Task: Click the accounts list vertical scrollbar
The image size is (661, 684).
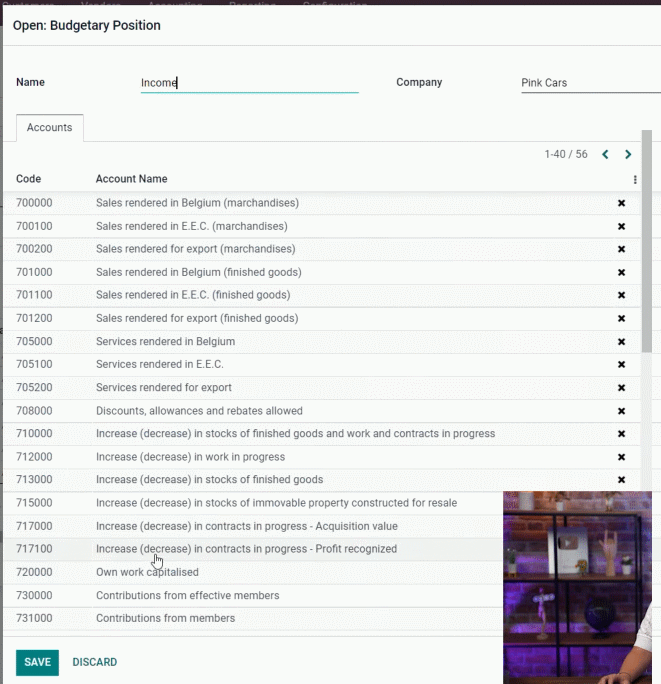Action: [x=647, y=241]
